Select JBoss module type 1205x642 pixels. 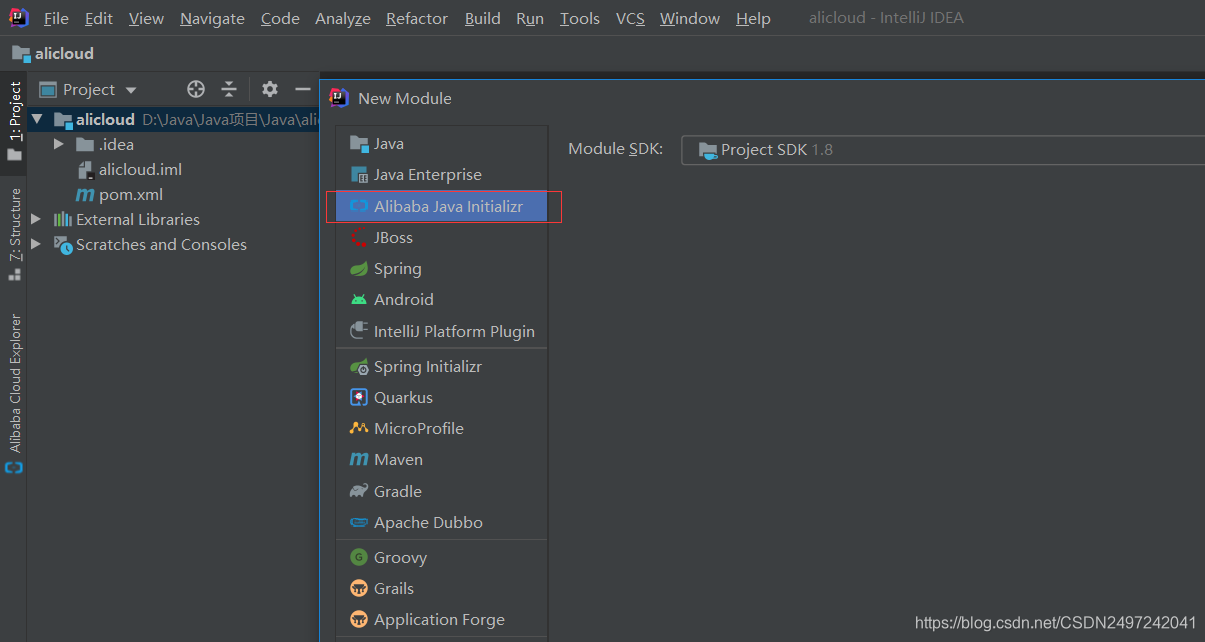(441, 237)
